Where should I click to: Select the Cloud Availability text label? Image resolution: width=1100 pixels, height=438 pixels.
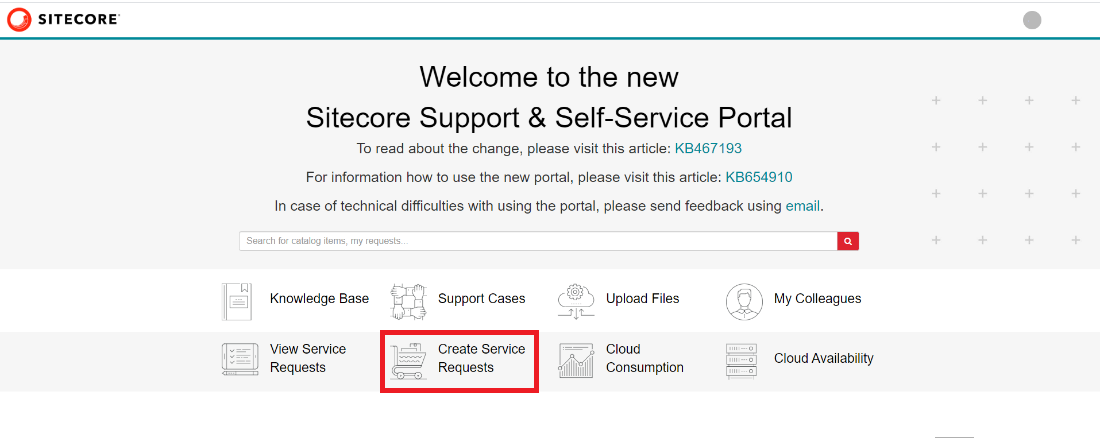pyautogui.click(x=823, y=359)
